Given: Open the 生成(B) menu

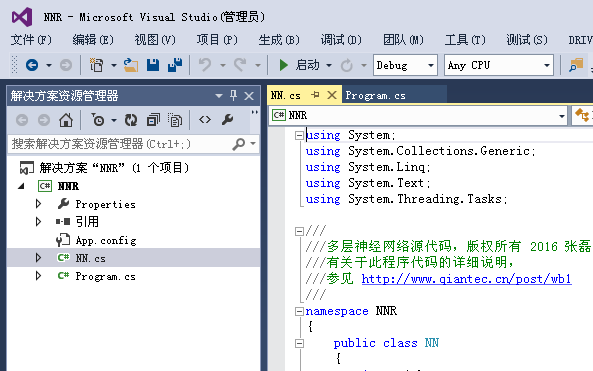Looking at the screenshot, I should pyautogui.click(x=279, y=40).
